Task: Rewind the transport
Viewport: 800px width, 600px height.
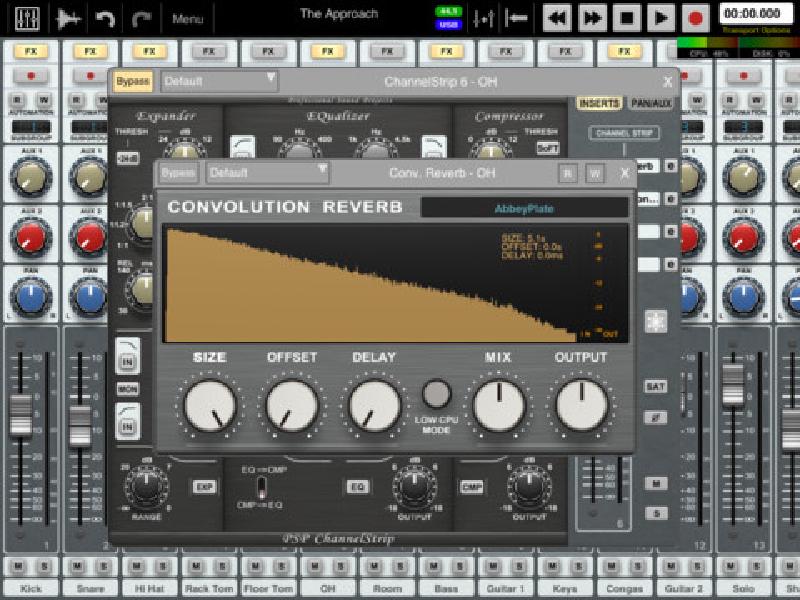Action: 557,18
